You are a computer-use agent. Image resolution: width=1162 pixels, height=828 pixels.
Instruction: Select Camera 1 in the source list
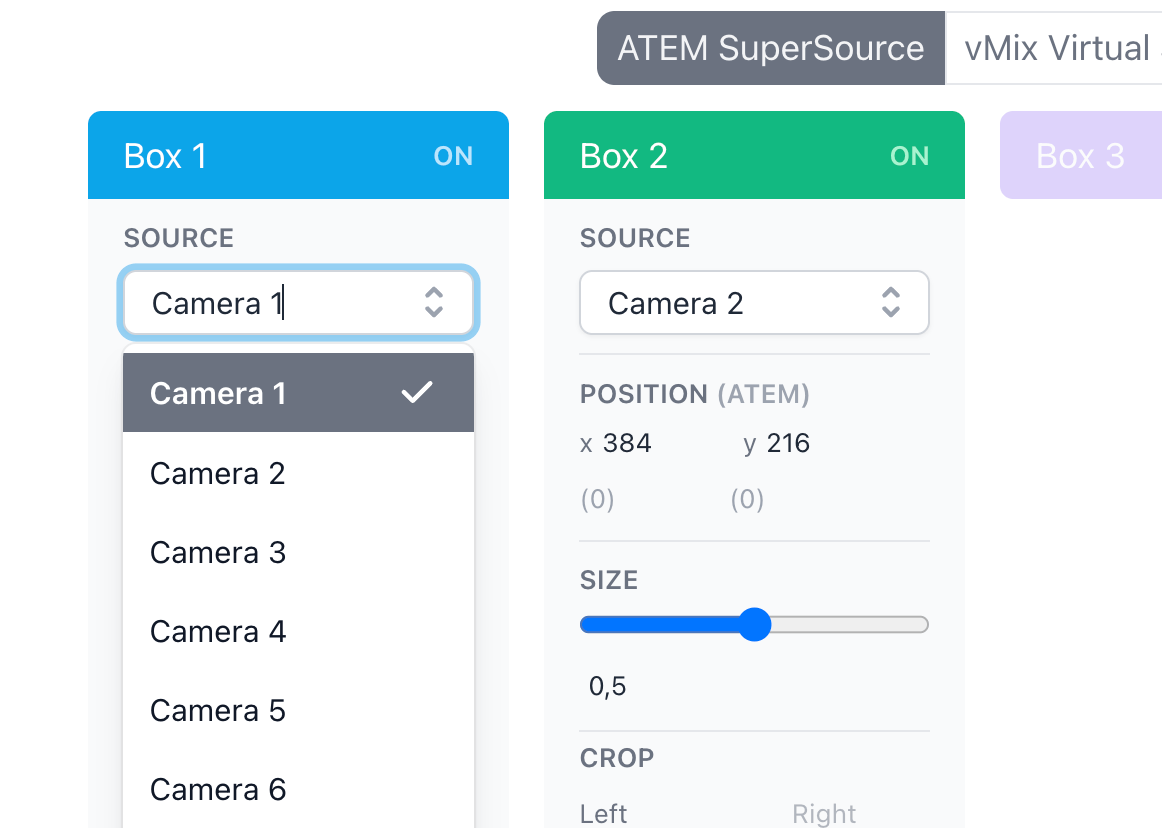pos(298,393)
